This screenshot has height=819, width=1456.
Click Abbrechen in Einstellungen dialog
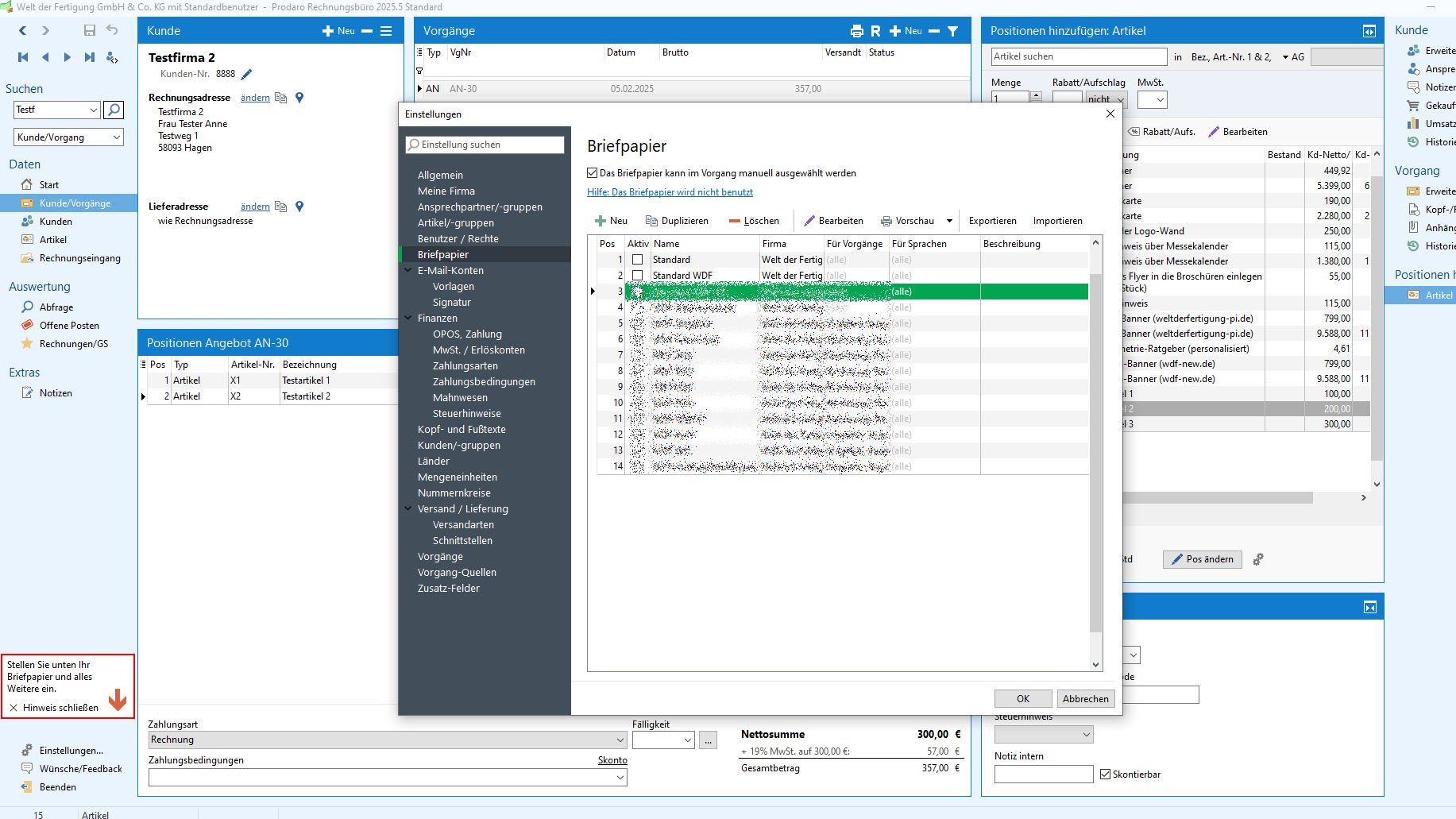[x=1085, y=698]
